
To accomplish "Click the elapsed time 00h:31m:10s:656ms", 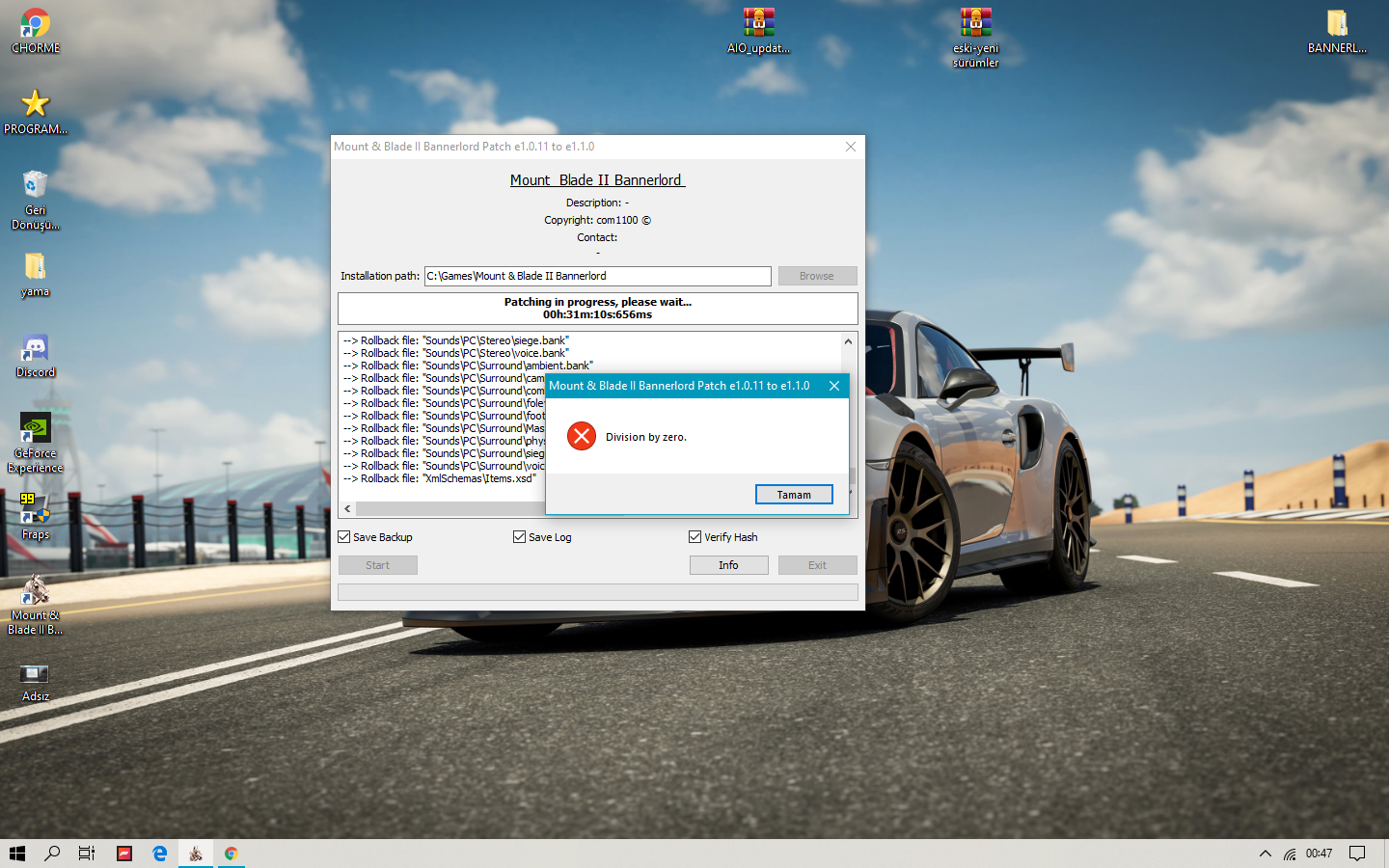I will (x=597, y=314).
